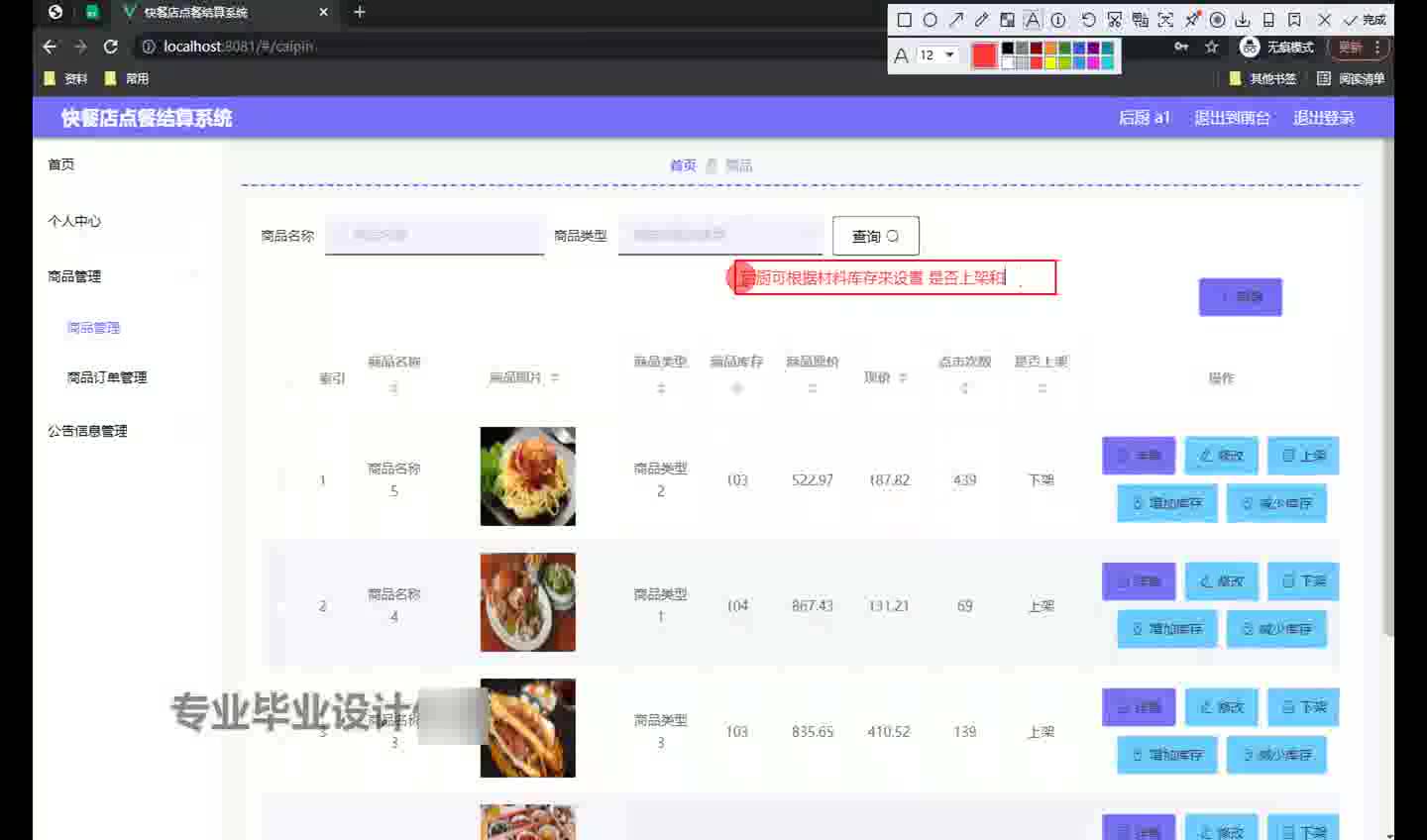
Task: Click 减少库存 for 商品名称 4
Action: click(x=1276, y=629)
